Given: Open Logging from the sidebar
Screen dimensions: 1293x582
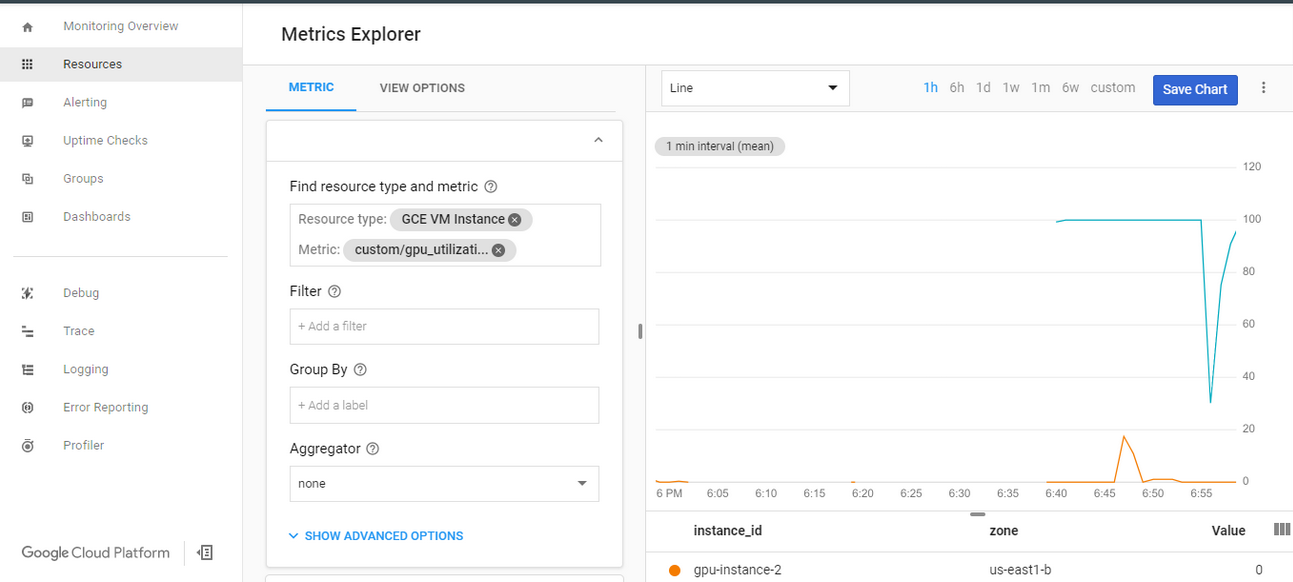Looking at the screenshot, I should pyautogui.click(x=85, y=368).
